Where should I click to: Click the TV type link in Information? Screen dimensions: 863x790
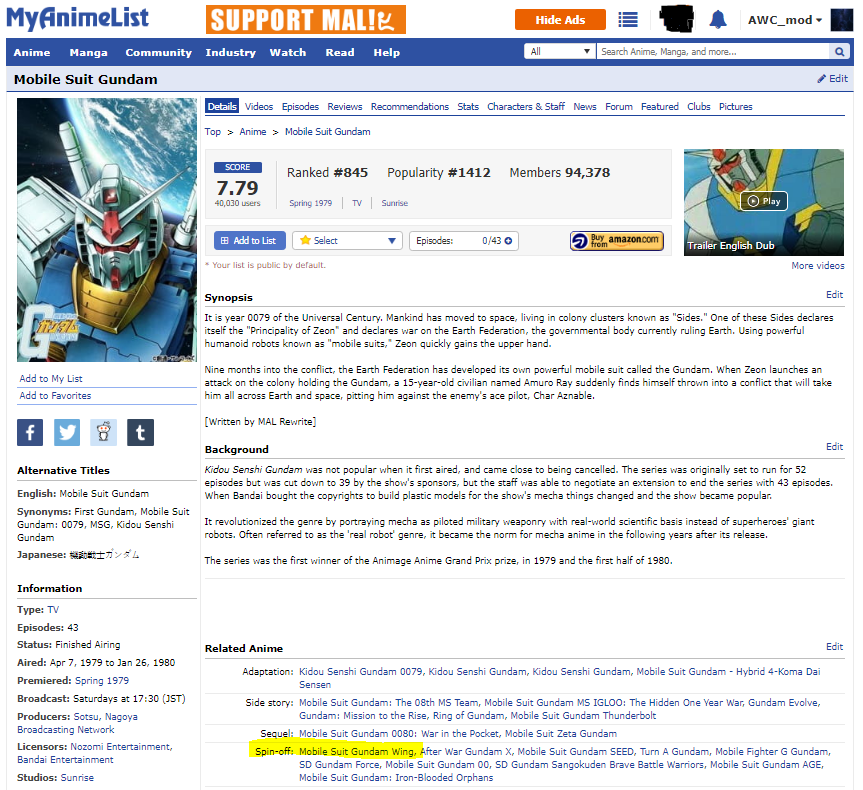coord(53,610)
